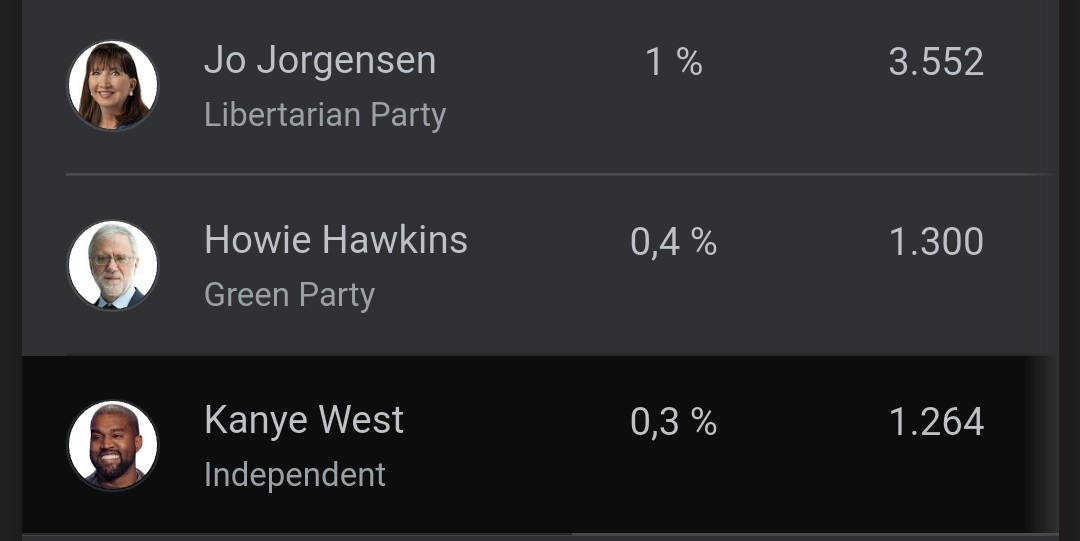Click the 3.552 vote count
This screenshot has height=541, width=1080.
tap(936, 63)
